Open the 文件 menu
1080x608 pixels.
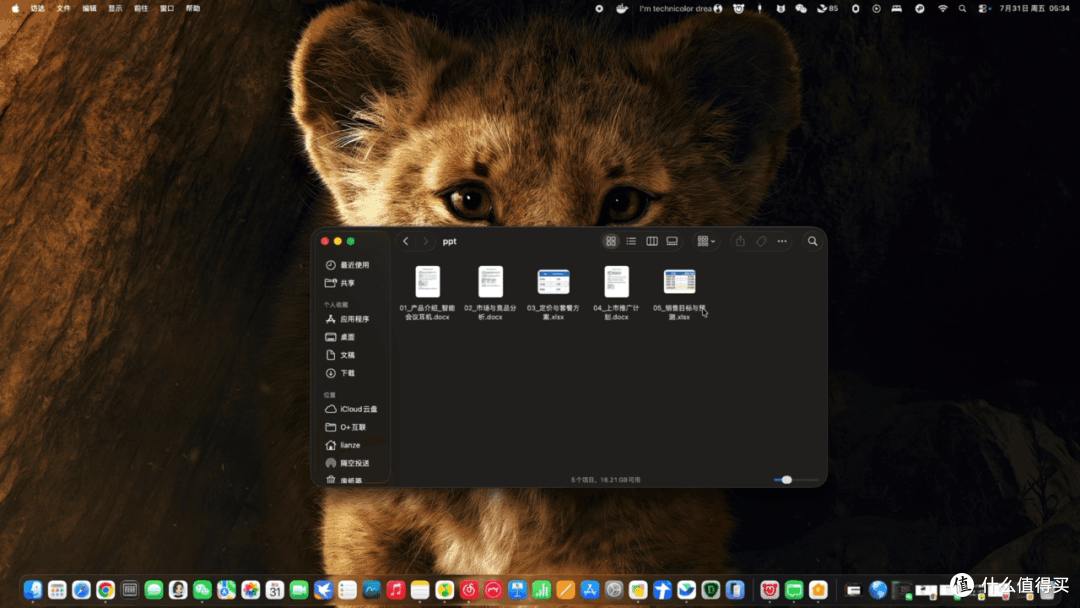[x=63, y=8]
